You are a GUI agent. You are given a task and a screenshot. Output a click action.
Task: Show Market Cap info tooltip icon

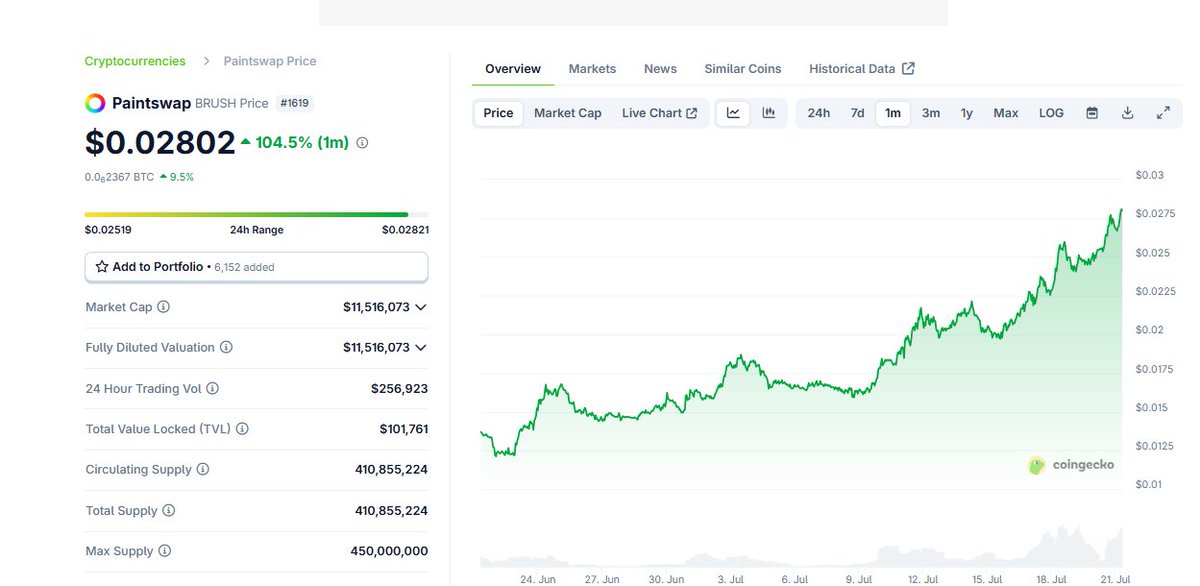click(x=164, y=307)
